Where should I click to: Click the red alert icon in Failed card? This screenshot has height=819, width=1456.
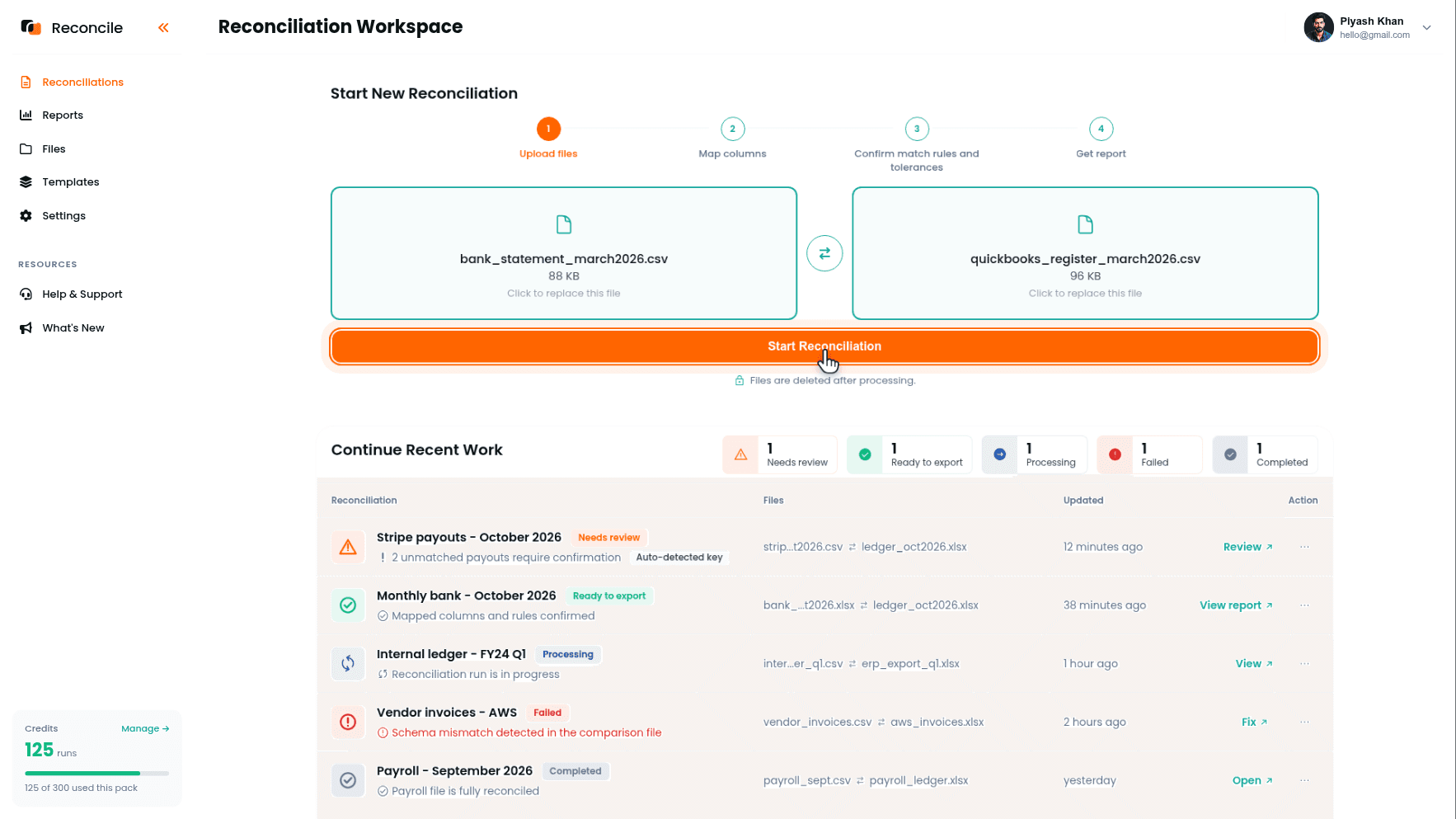[1115, 454]
